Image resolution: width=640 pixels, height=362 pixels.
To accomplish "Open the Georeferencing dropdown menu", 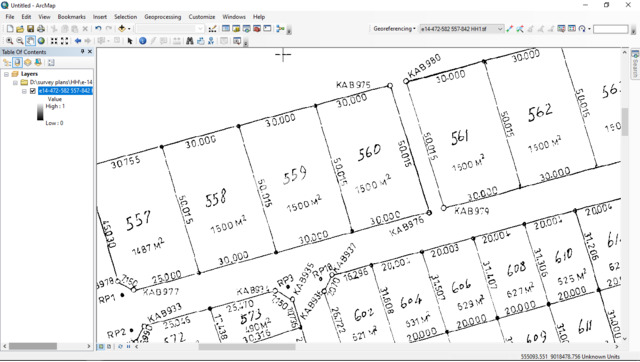I will [x=394, y=29].
